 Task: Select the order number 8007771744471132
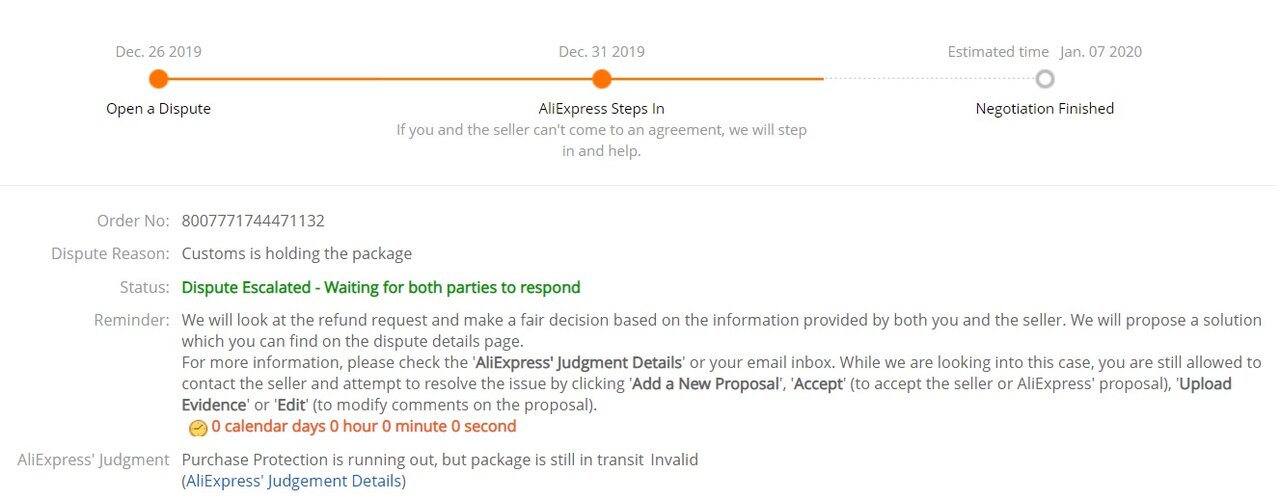[x=253, y=221]
